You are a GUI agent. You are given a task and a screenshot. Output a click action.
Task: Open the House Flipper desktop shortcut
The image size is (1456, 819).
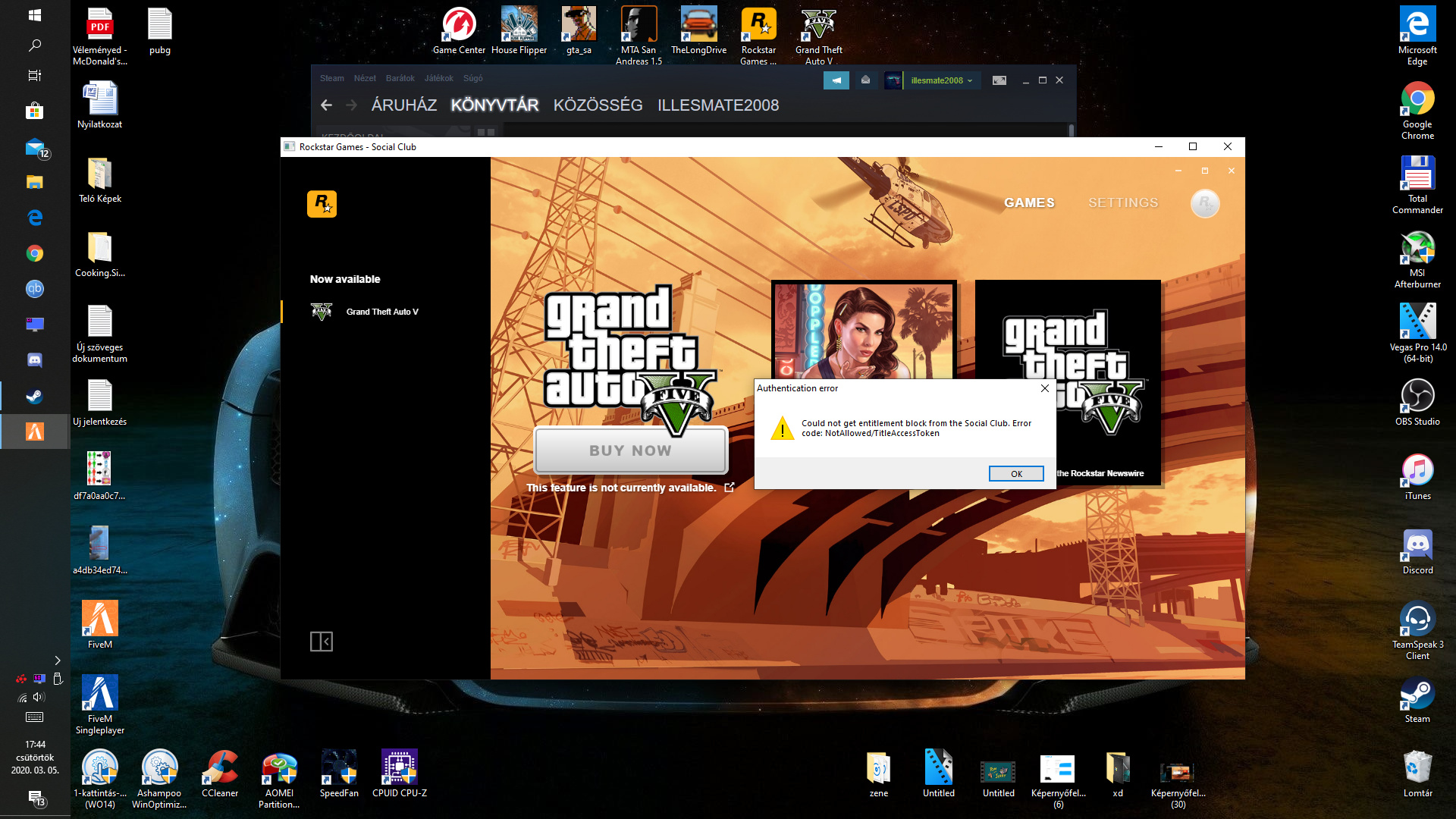tap(519, 32)
